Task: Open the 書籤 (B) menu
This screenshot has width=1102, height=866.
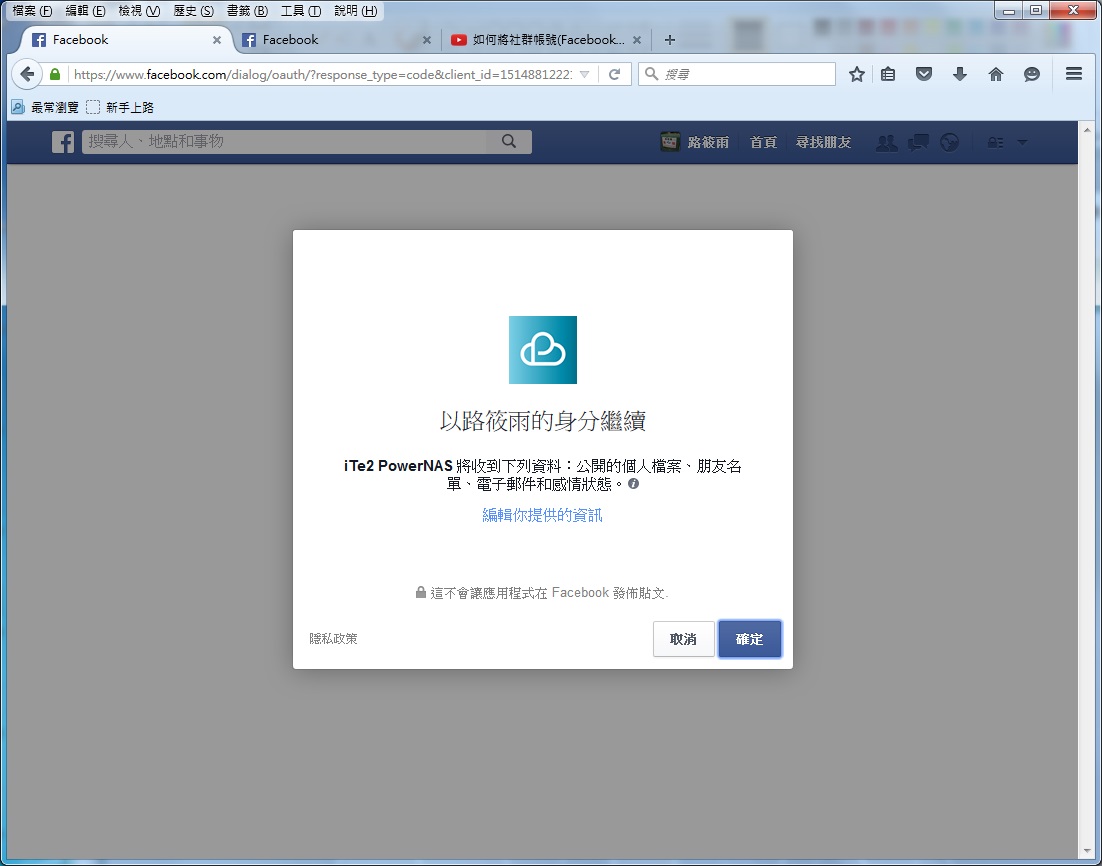Action: click(x=247, y=11)
